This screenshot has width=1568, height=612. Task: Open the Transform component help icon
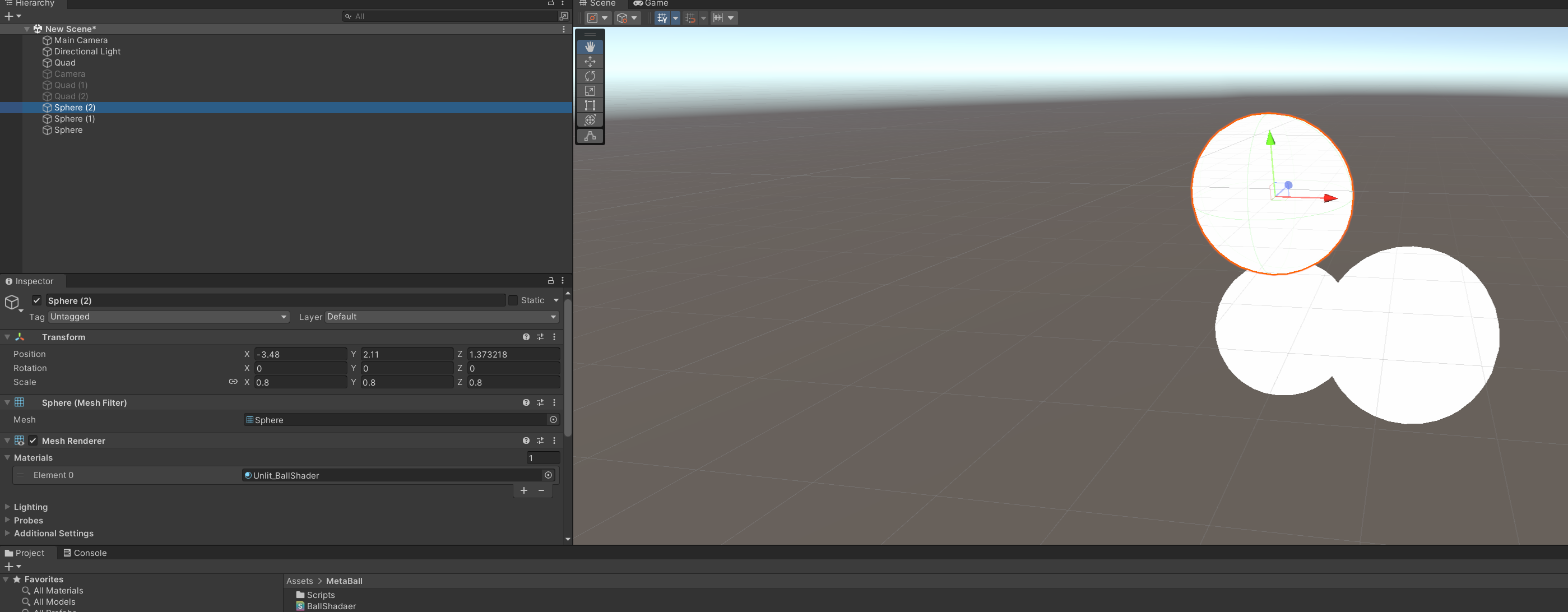tap(525, 336)
